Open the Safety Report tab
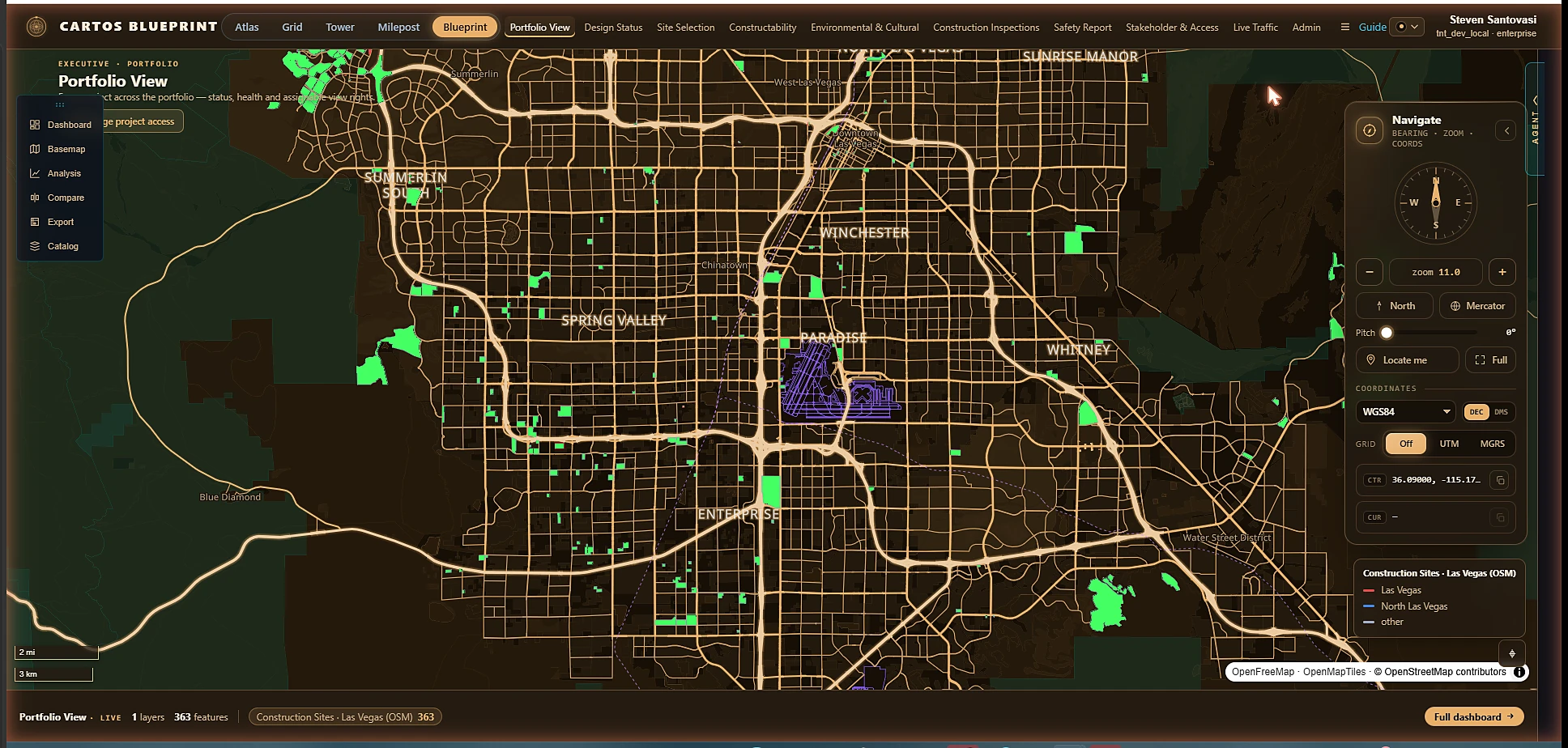 (1082, 27)
